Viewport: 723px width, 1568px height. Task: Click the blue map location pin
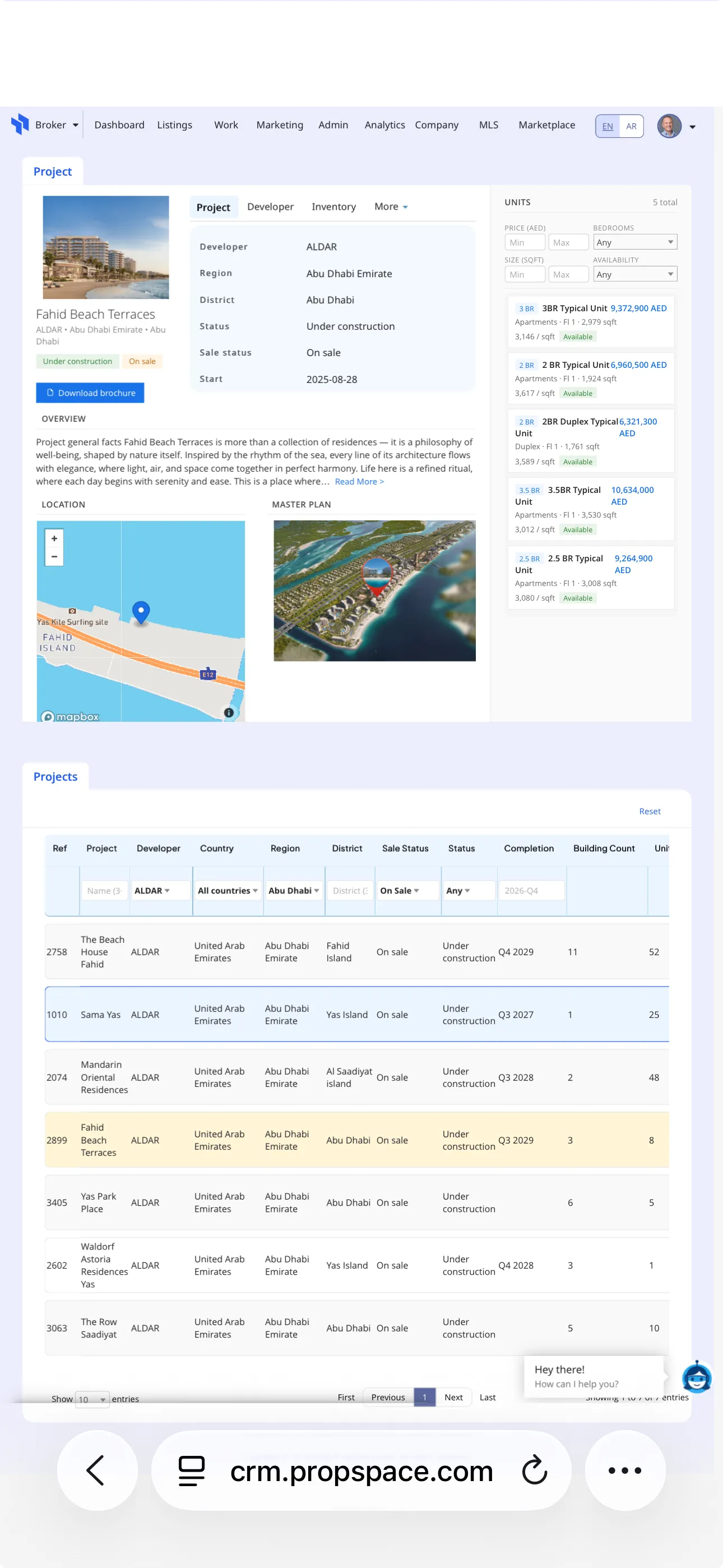pos(141,612)
